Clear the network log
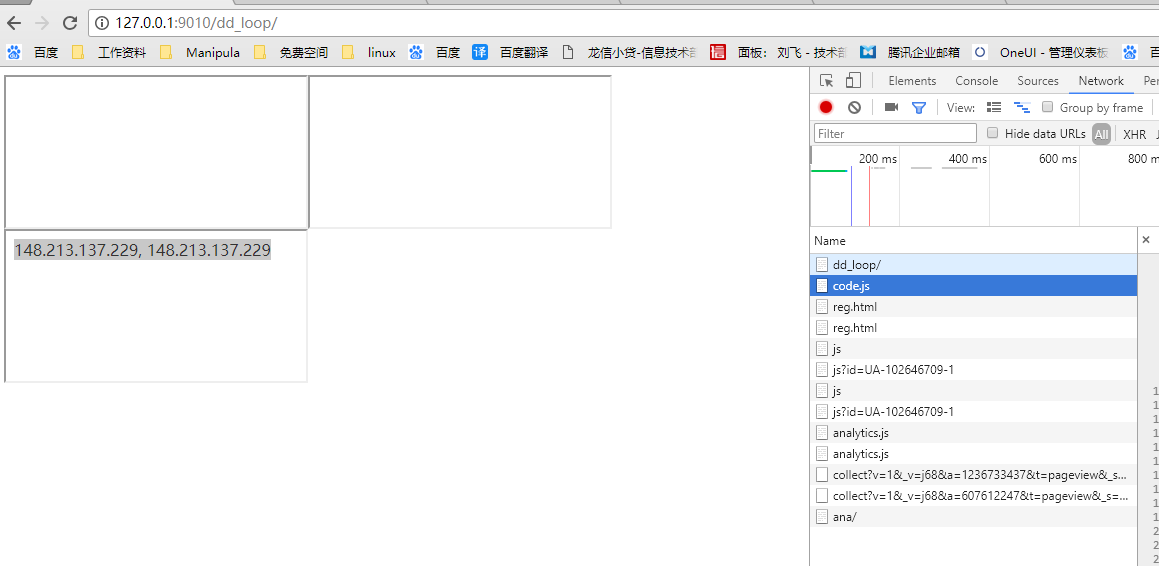This screenshot has height=566, width=1159. pos(854,107)
